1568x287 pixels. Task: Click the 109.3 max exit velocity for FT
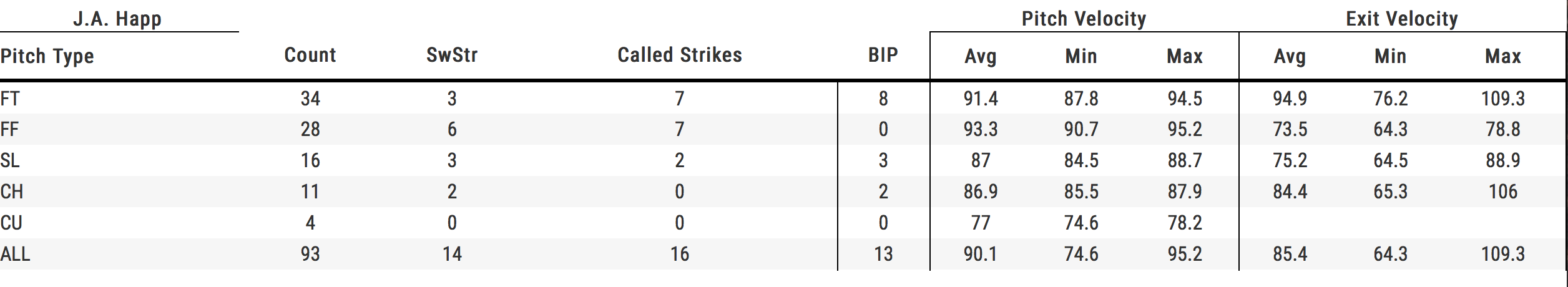pyautogui.click(x=1503, y=99)
